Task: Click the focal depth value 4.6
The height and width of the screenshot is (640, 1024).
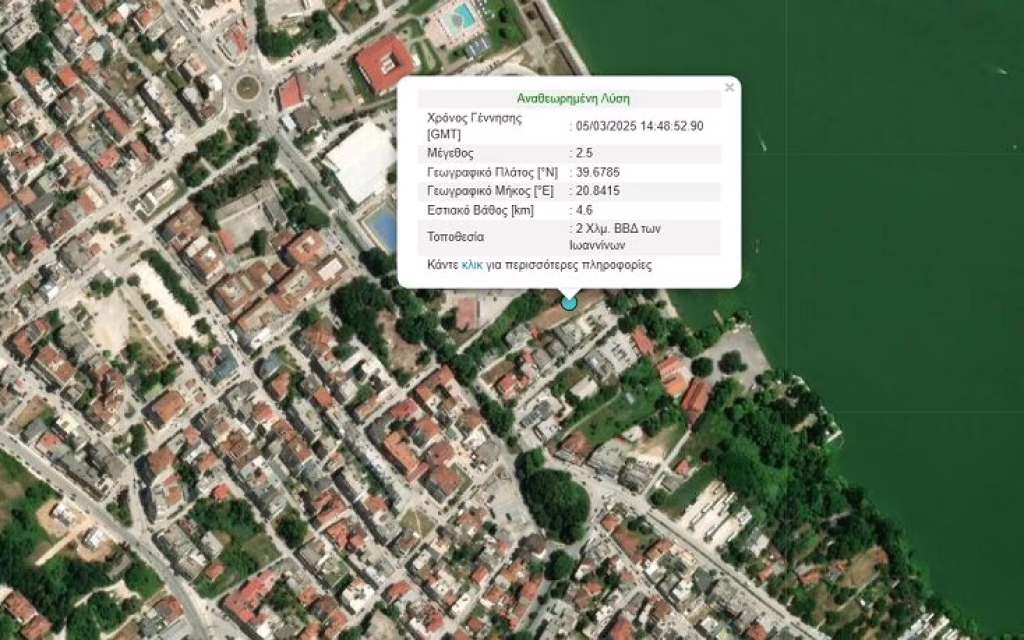Action: point(584,210)
